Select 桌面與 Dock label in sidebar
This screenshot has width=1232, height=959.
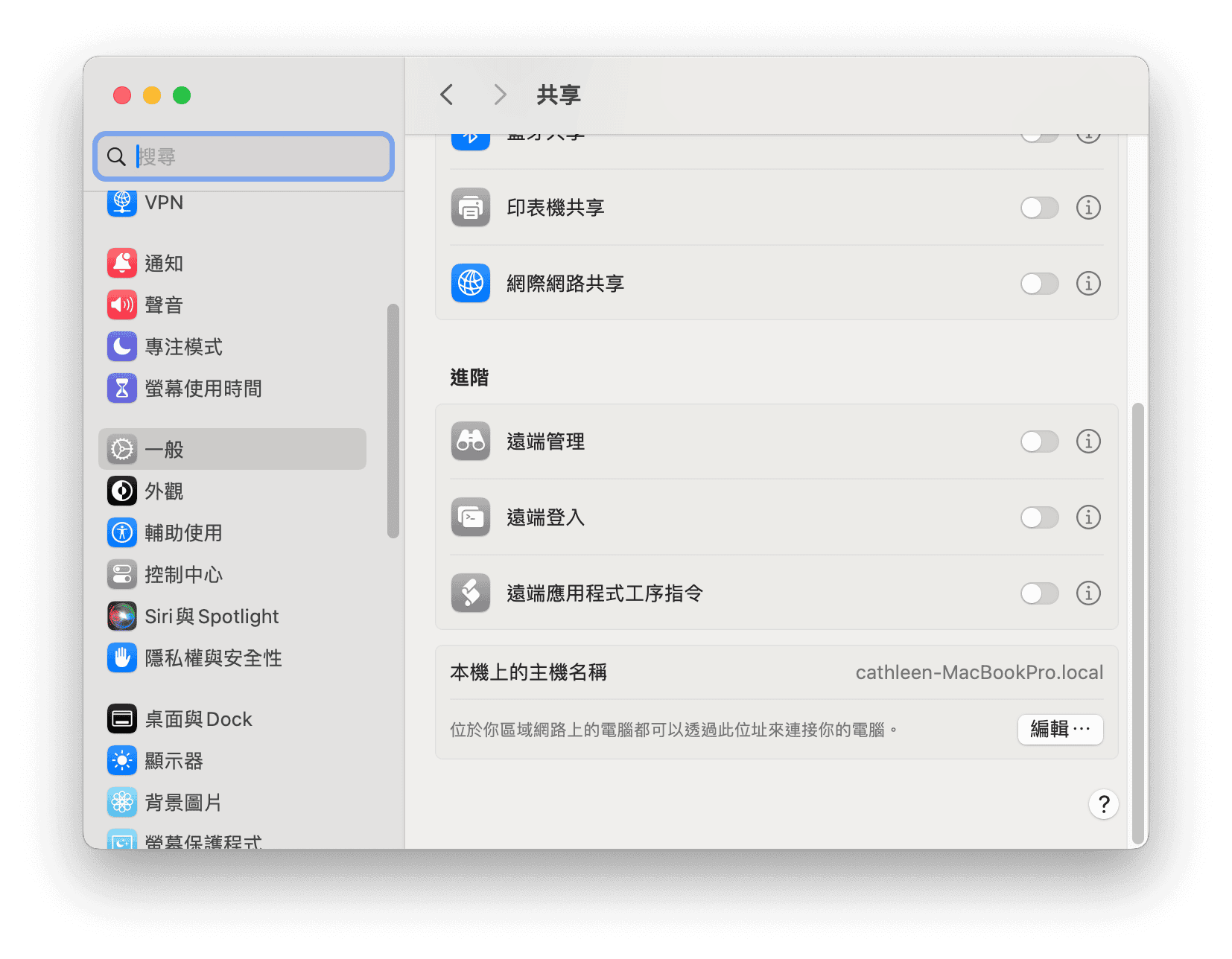tap(198, 719)
